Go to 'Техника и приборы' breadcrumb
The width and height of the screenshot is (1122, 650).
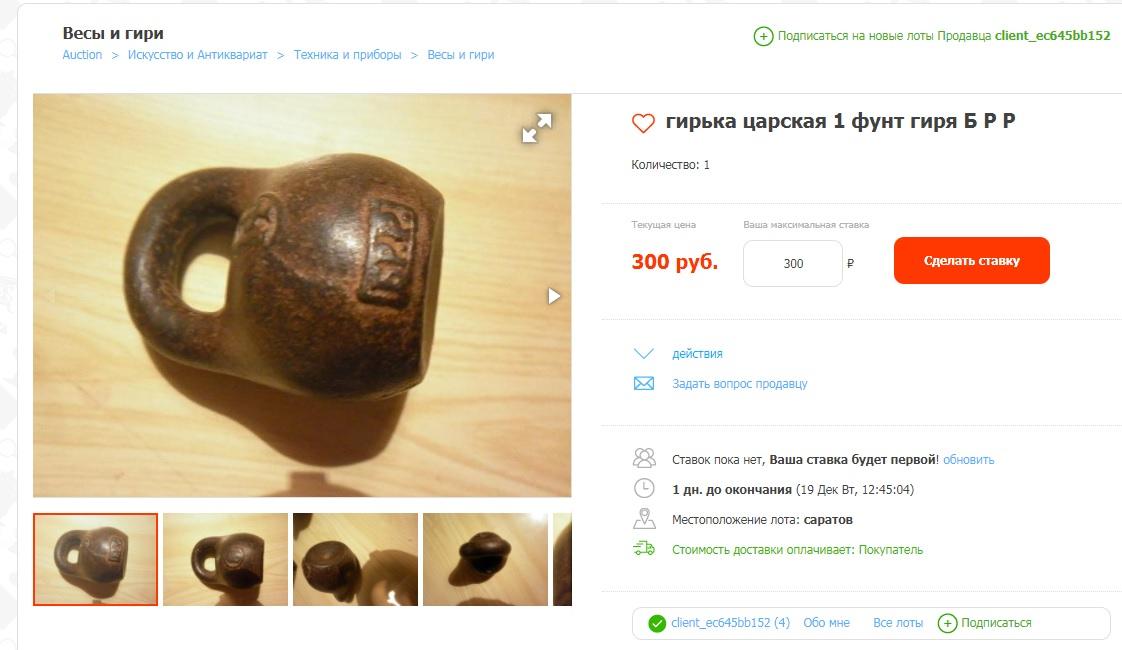[347, 55]
